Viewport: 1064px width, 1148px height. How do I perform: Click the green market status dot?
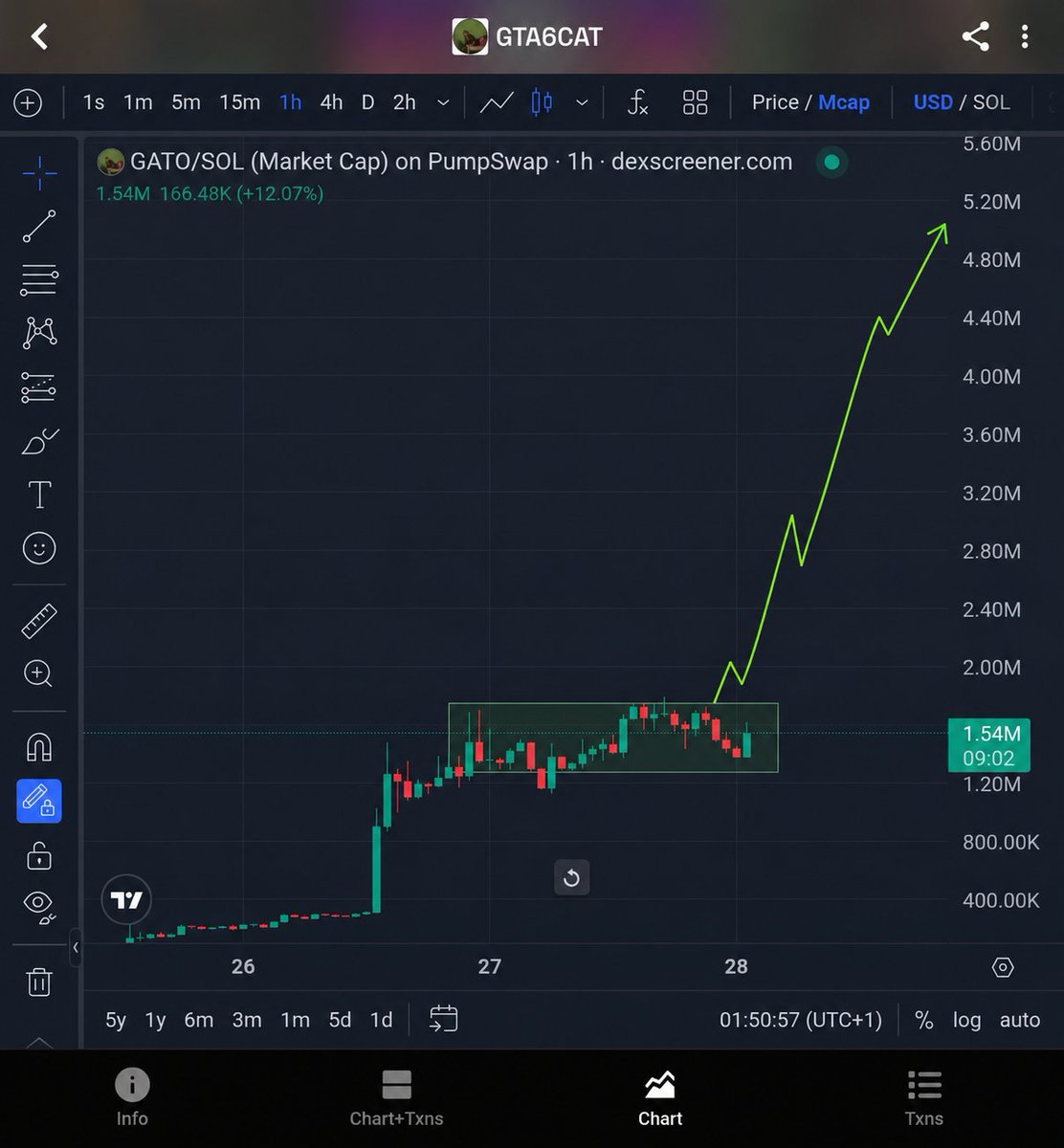tap(832, 163)
